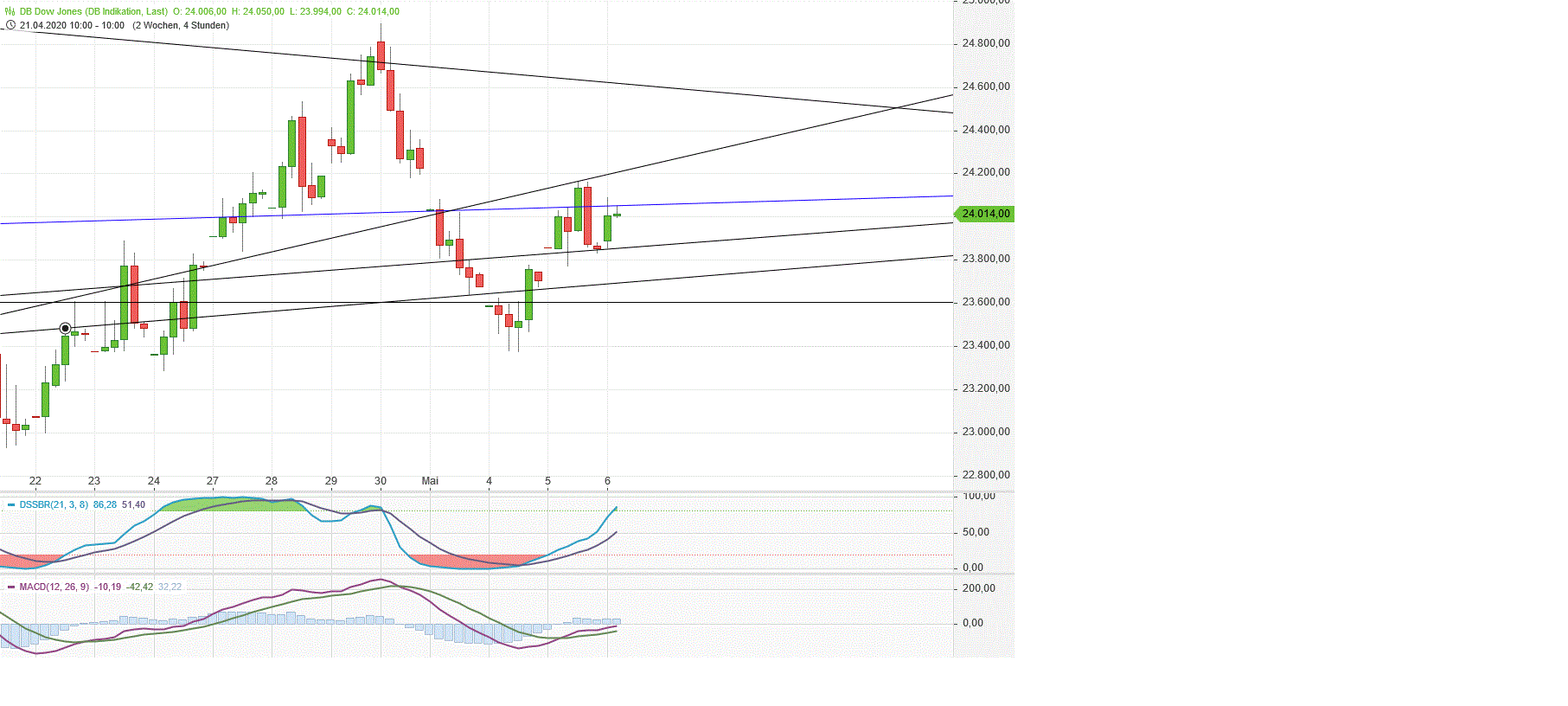Viewport: 1568px width, 706px height.
Task: Click the DSSBR value '51,40'
Action: pos(133,504)
